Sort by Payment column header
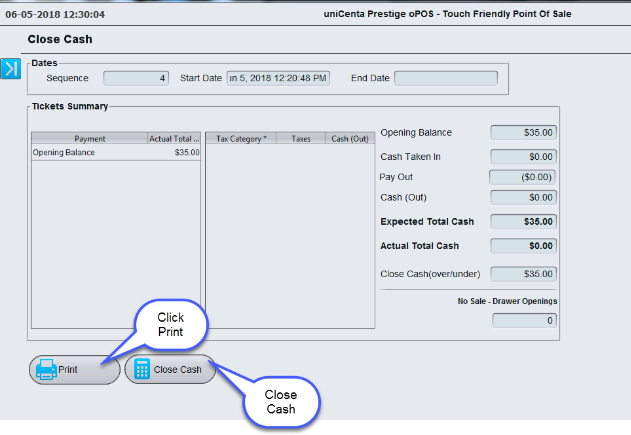Image resolution: width=631 pixels, height=435 pixels. click(x=89, y=138)
